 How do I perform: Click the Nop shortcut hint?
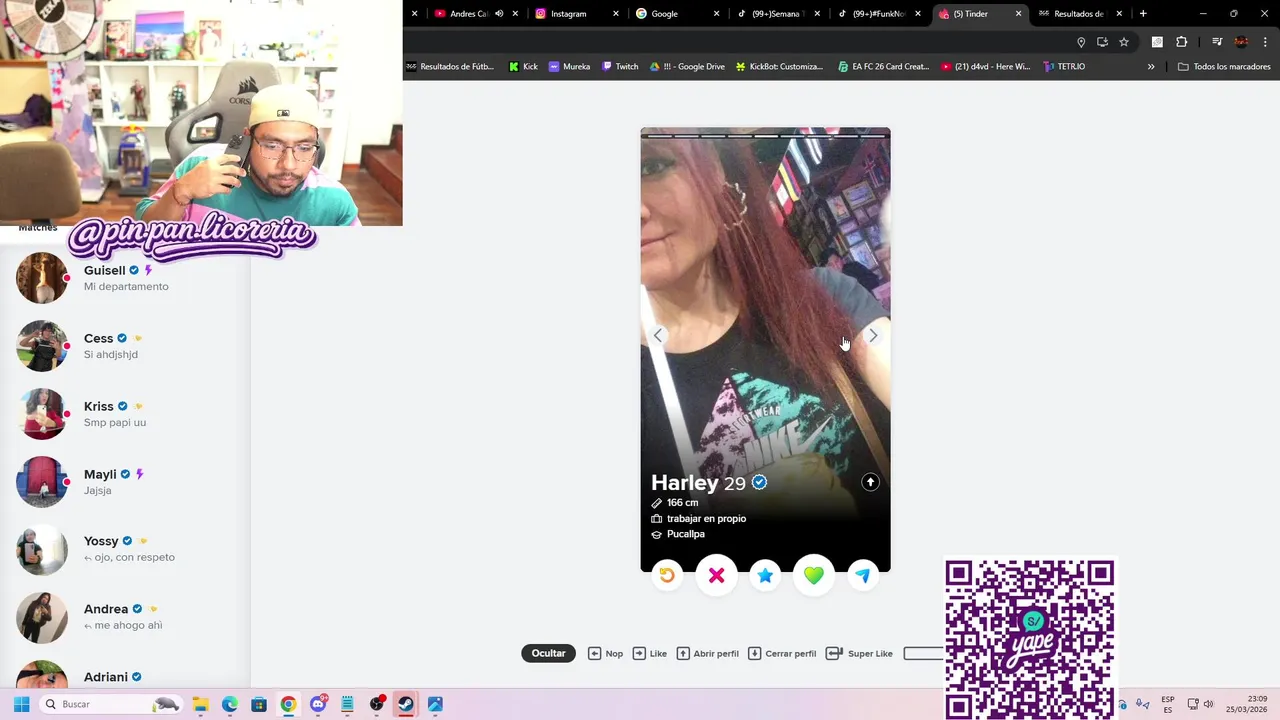(x=605, y=653)
